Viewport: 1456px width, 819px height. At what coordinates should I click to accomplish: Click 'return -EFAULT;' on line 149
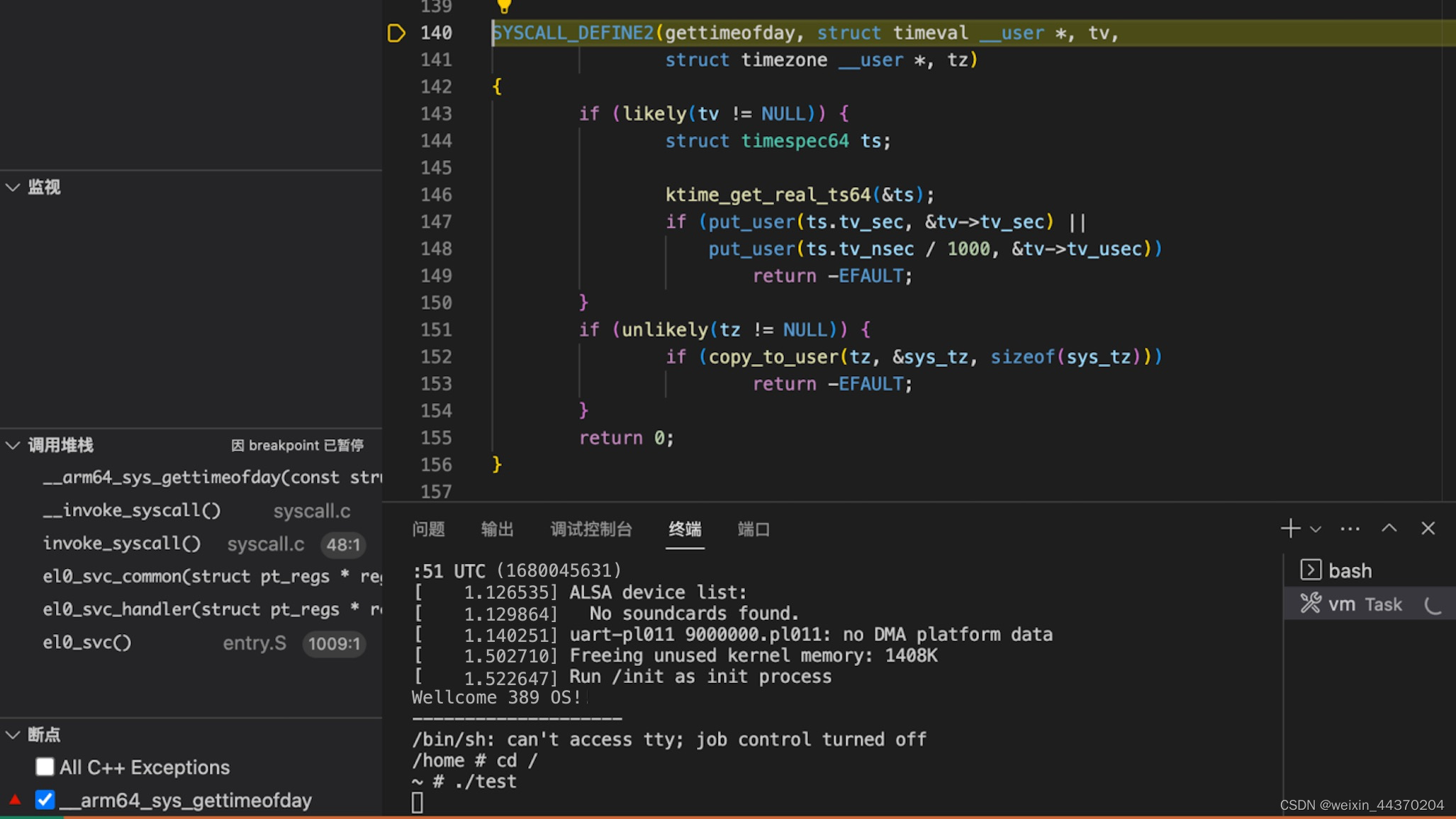(832, 276)
